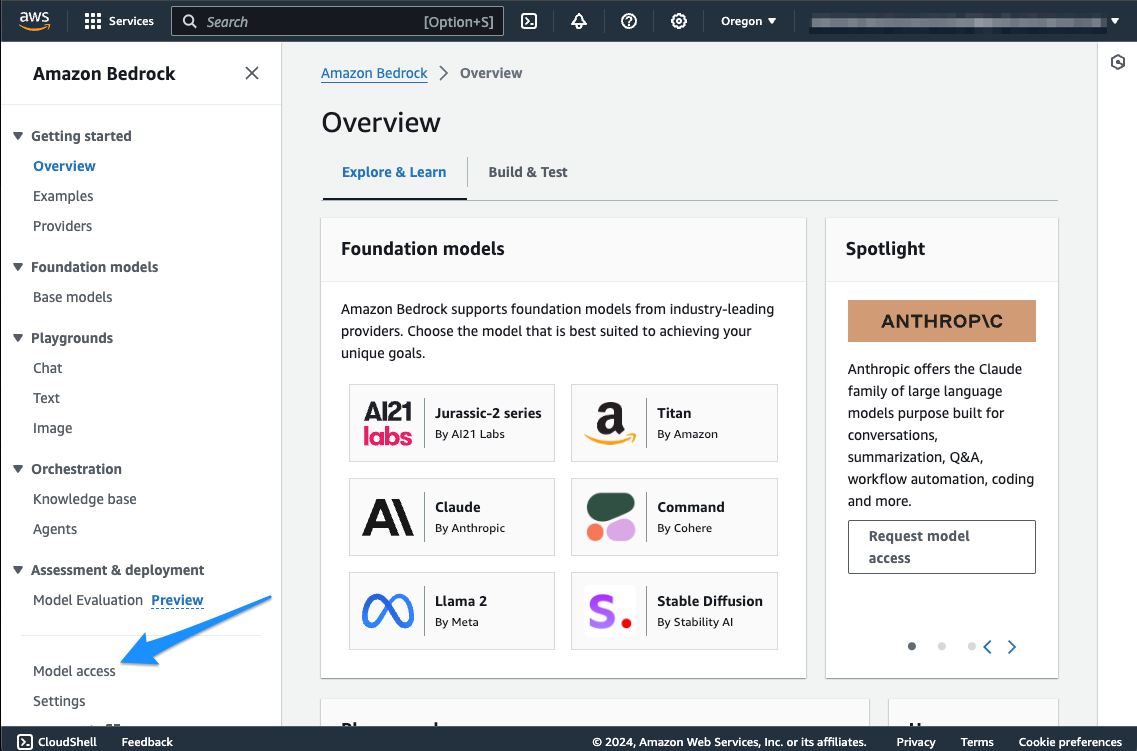The height and width of the screenshot is (751, 1137).
Task: Open the help question mark icon
Action: tap(629, 21)
